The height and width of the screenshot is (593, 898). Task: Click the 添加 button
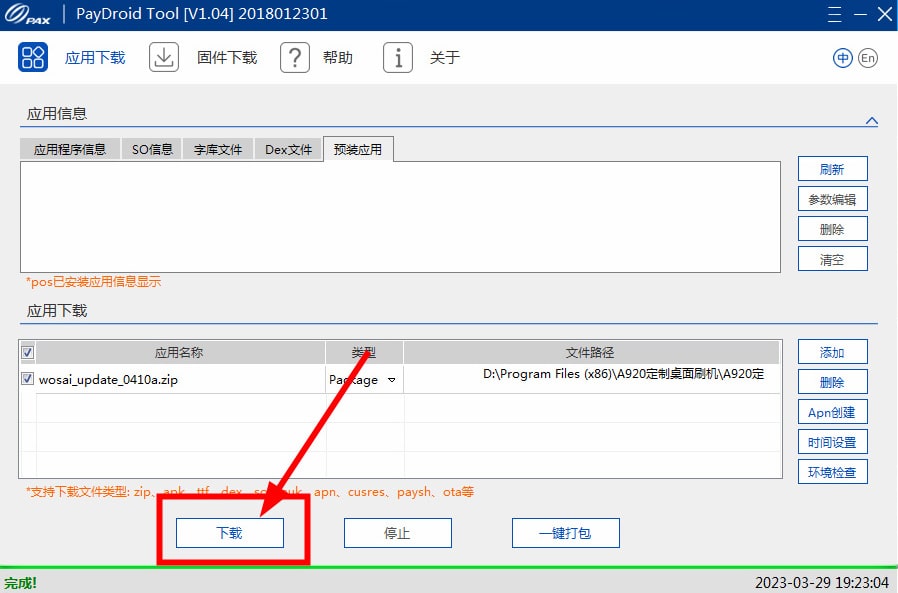pyautogui.click(x=833, y=352)
